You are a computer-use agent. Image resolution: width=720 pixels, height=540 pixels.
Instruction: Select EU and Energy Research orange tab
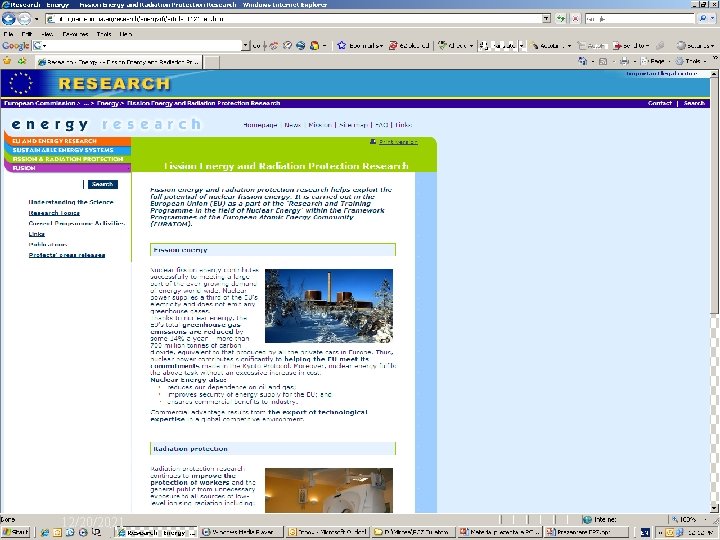(x=68, y=141)
